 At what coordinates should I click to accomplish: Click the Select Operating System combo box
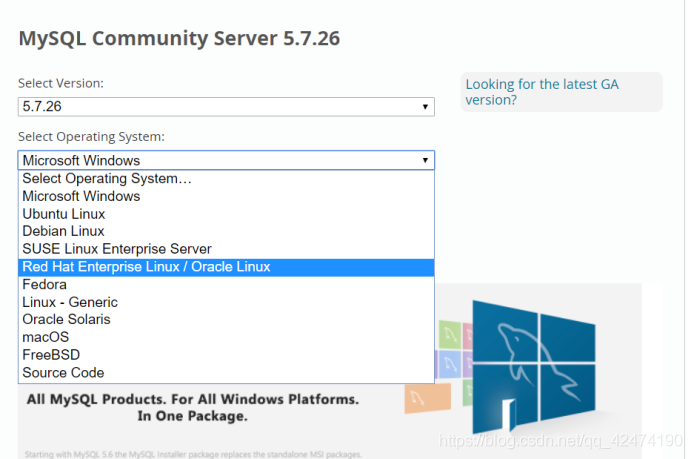tap(226, 160)
